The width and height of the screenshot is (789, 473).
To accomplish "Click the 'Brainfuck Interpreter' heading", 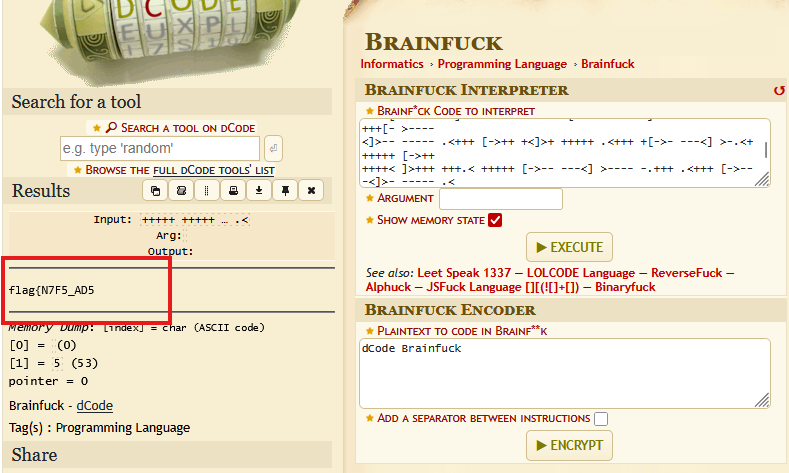I will coord(466,90).
